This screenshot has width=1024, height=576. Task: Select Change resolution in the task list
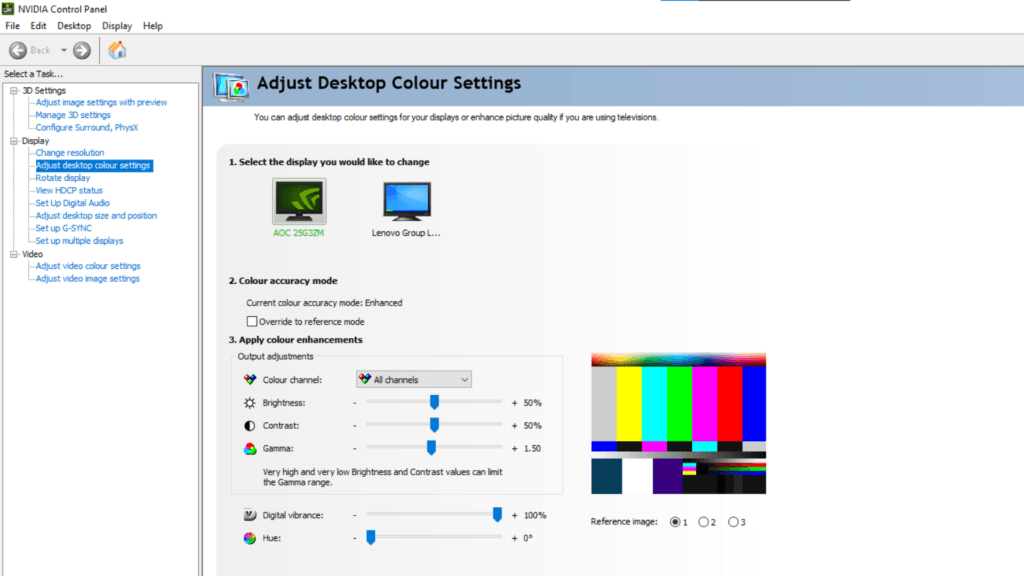tap(69, 152)
